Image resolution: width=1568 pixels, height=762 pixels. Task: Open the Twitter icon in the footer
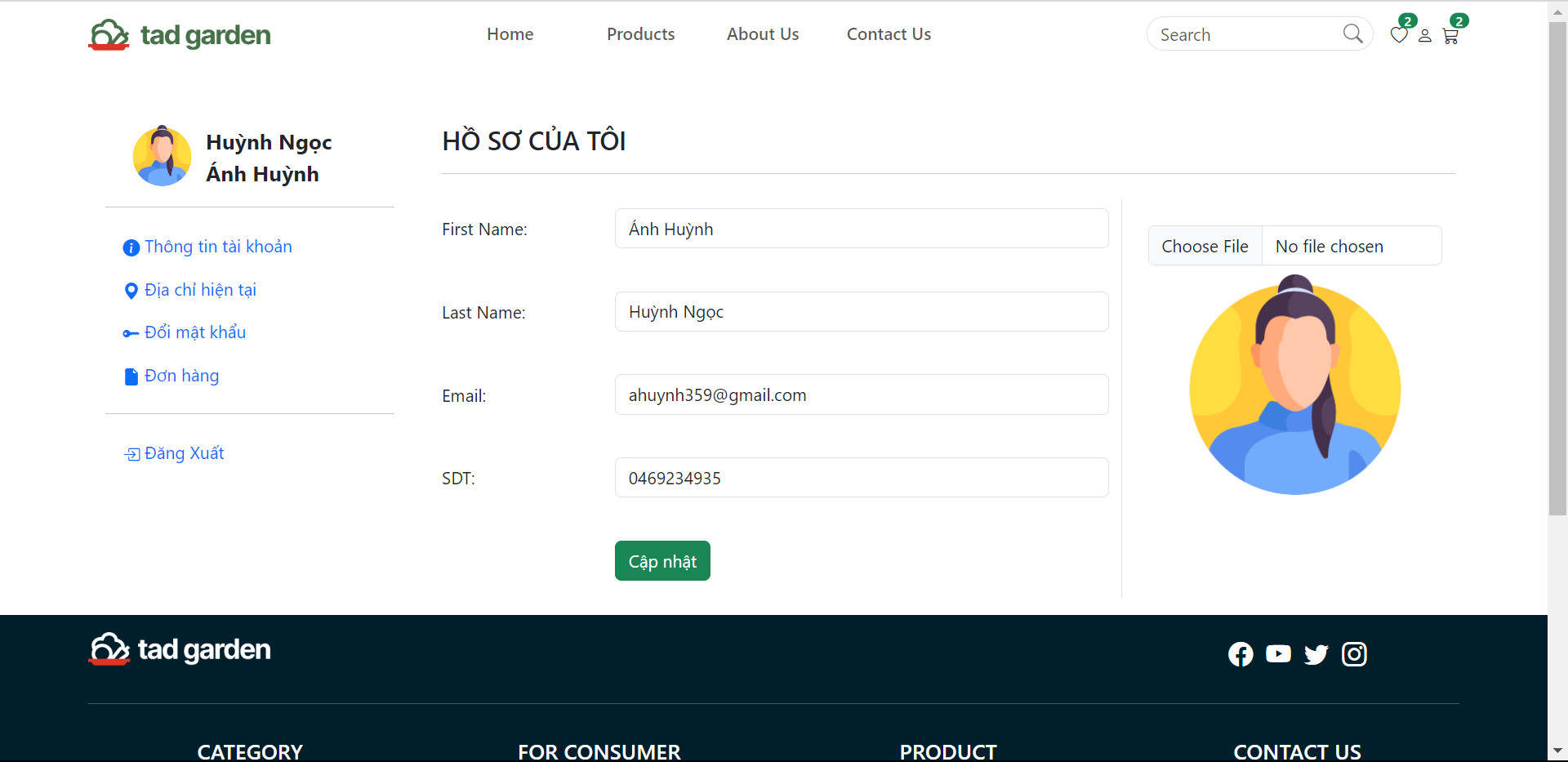click(1316, 654)
